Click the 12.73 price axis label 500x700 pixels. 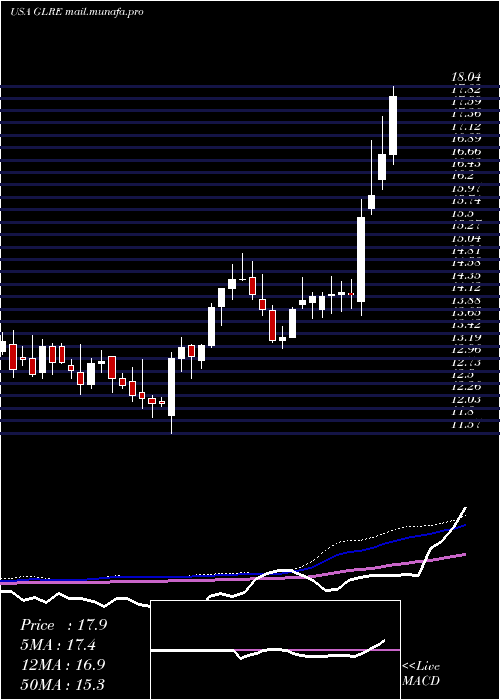point(466,362)
